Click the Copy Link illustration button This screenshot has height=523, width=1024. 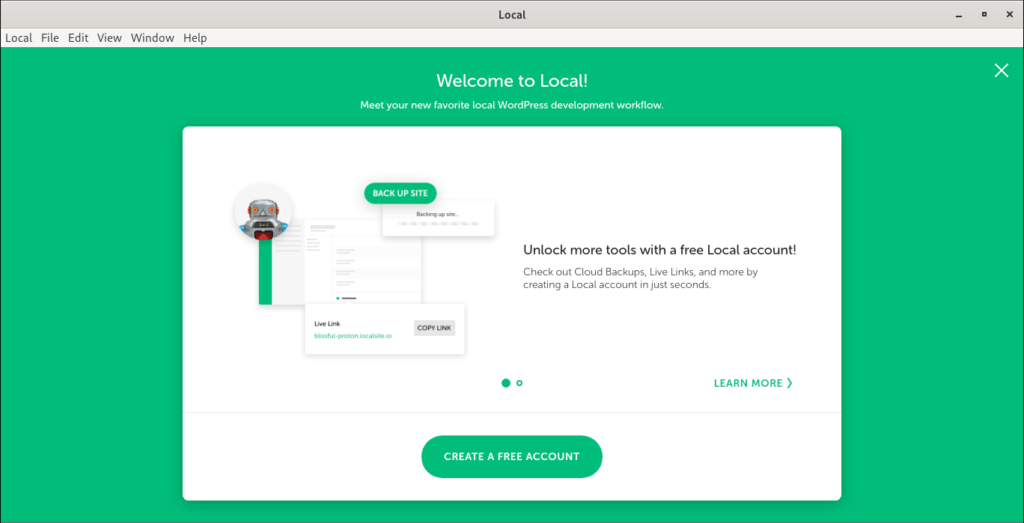point(434,328)
